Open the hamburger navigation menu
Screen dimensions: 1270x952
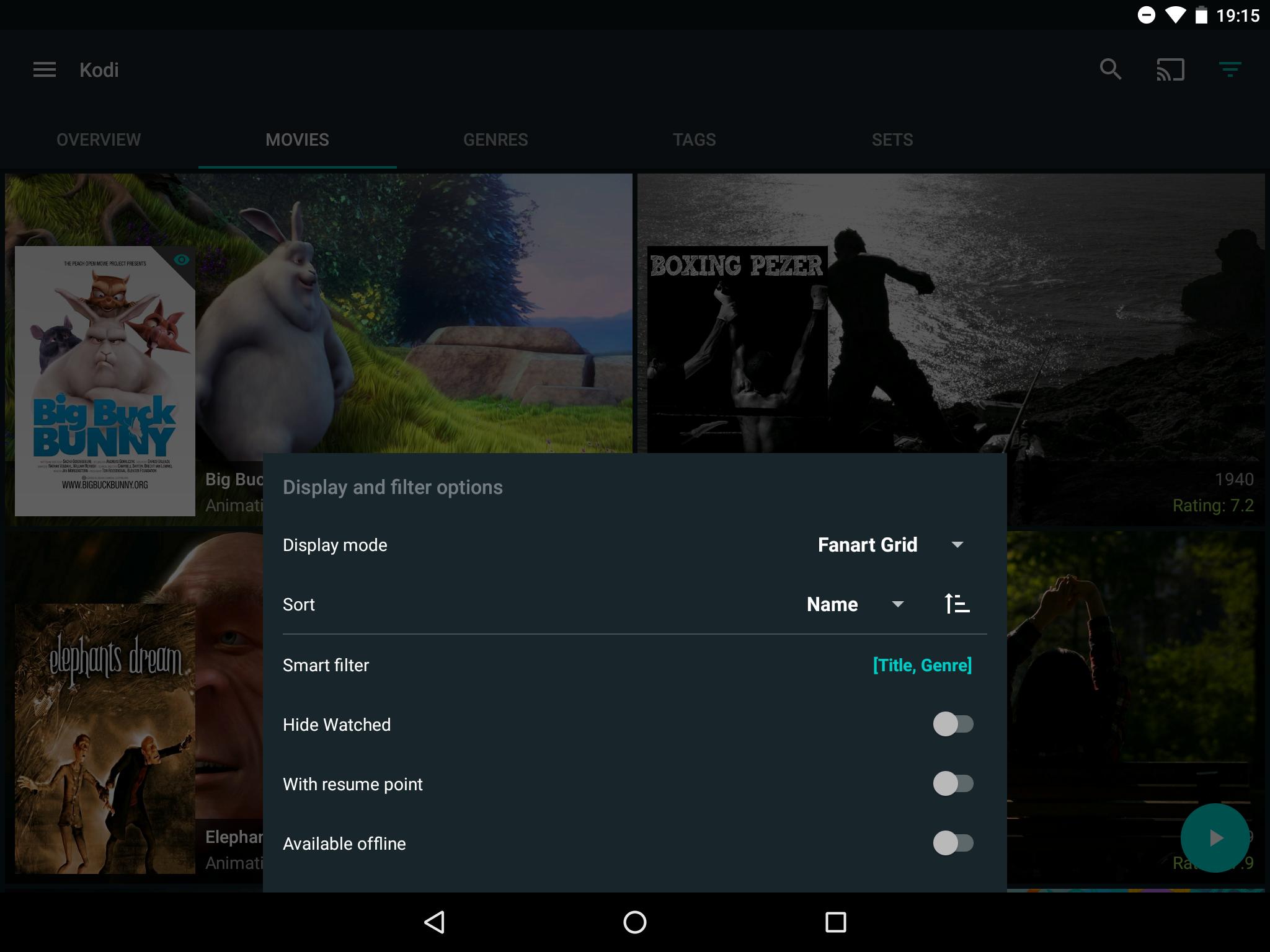pyautogui.click(x=45, y=70)
